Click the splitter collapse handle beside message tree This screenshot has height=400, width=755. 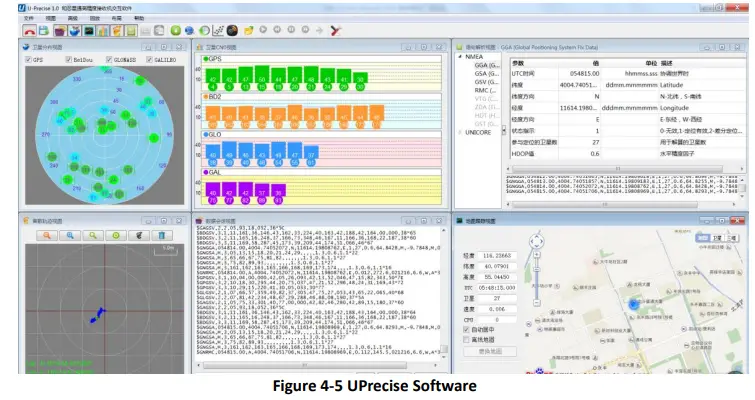pos(504,130)
